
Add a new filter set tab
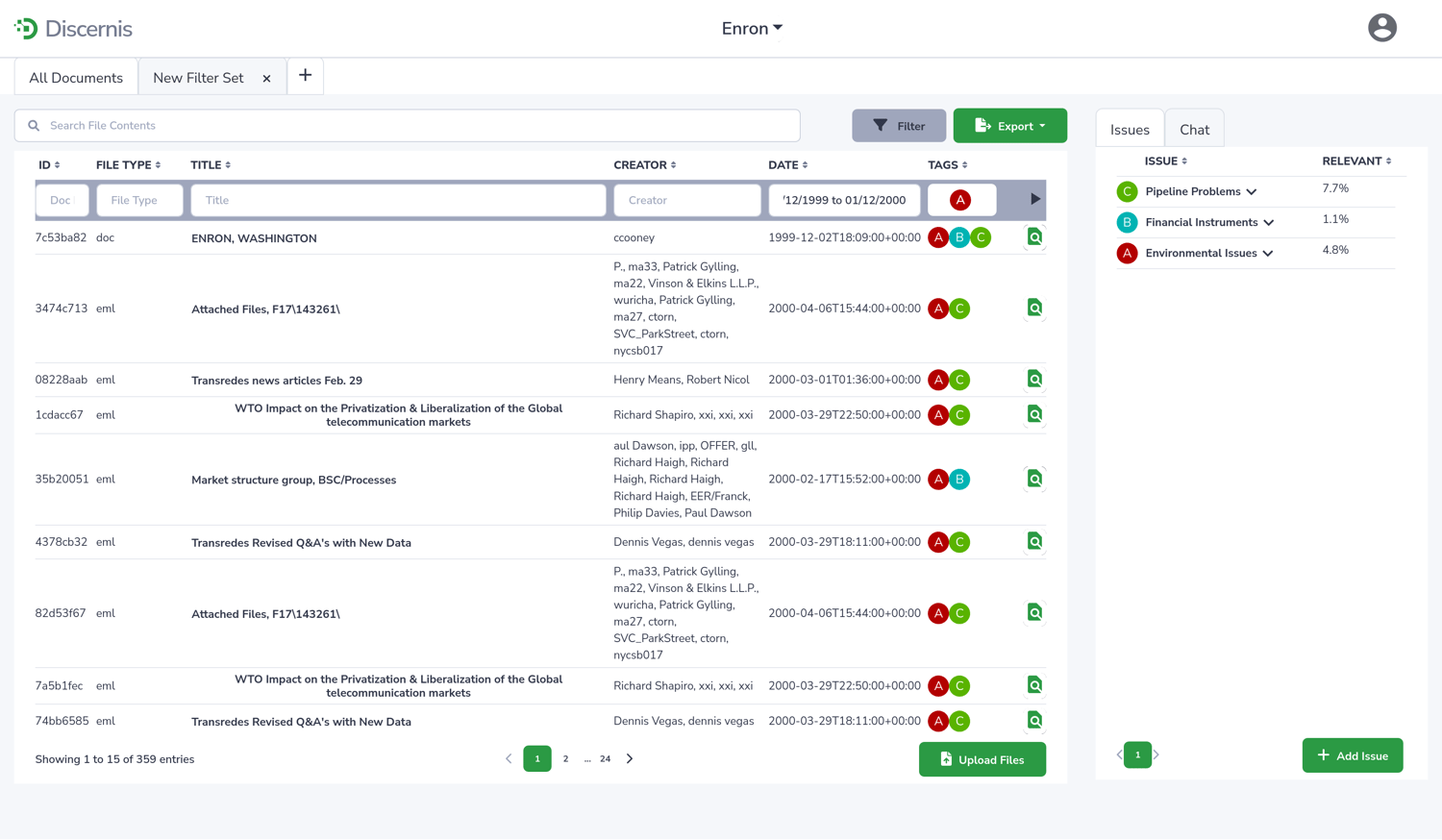click(305, 76)
